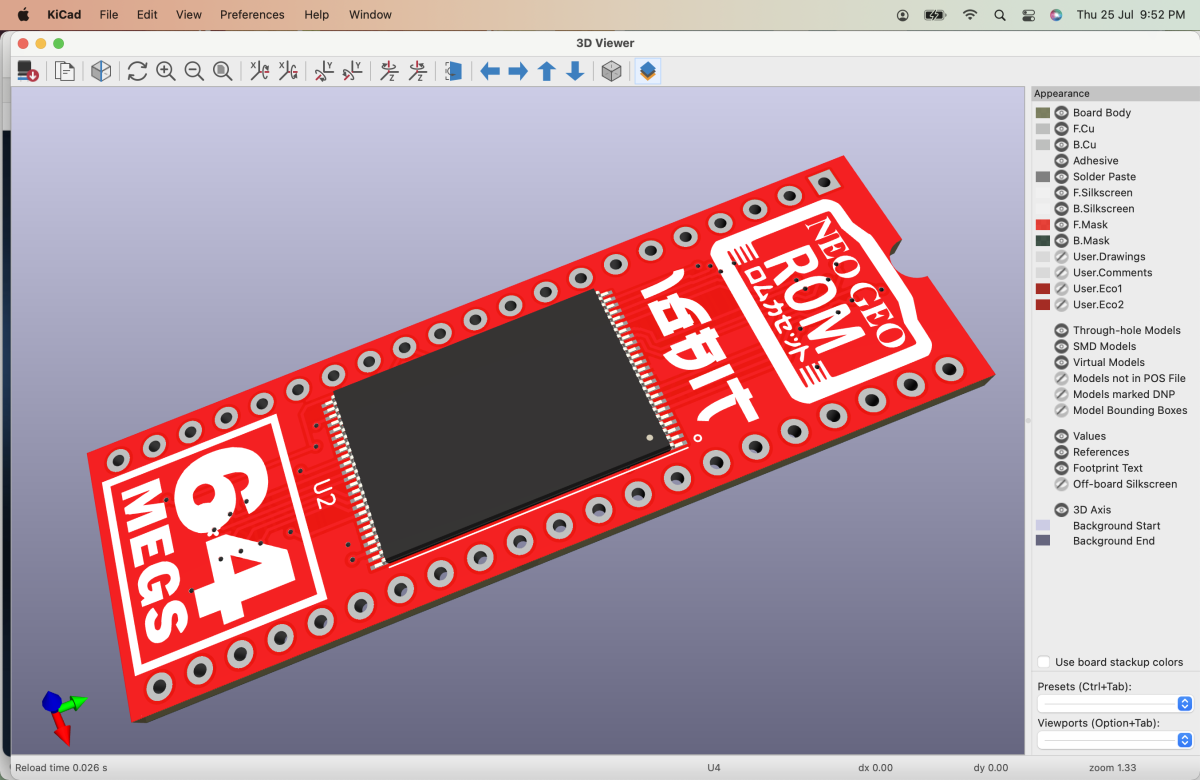
Task: Flip the board view
Action: click(453, 71)
